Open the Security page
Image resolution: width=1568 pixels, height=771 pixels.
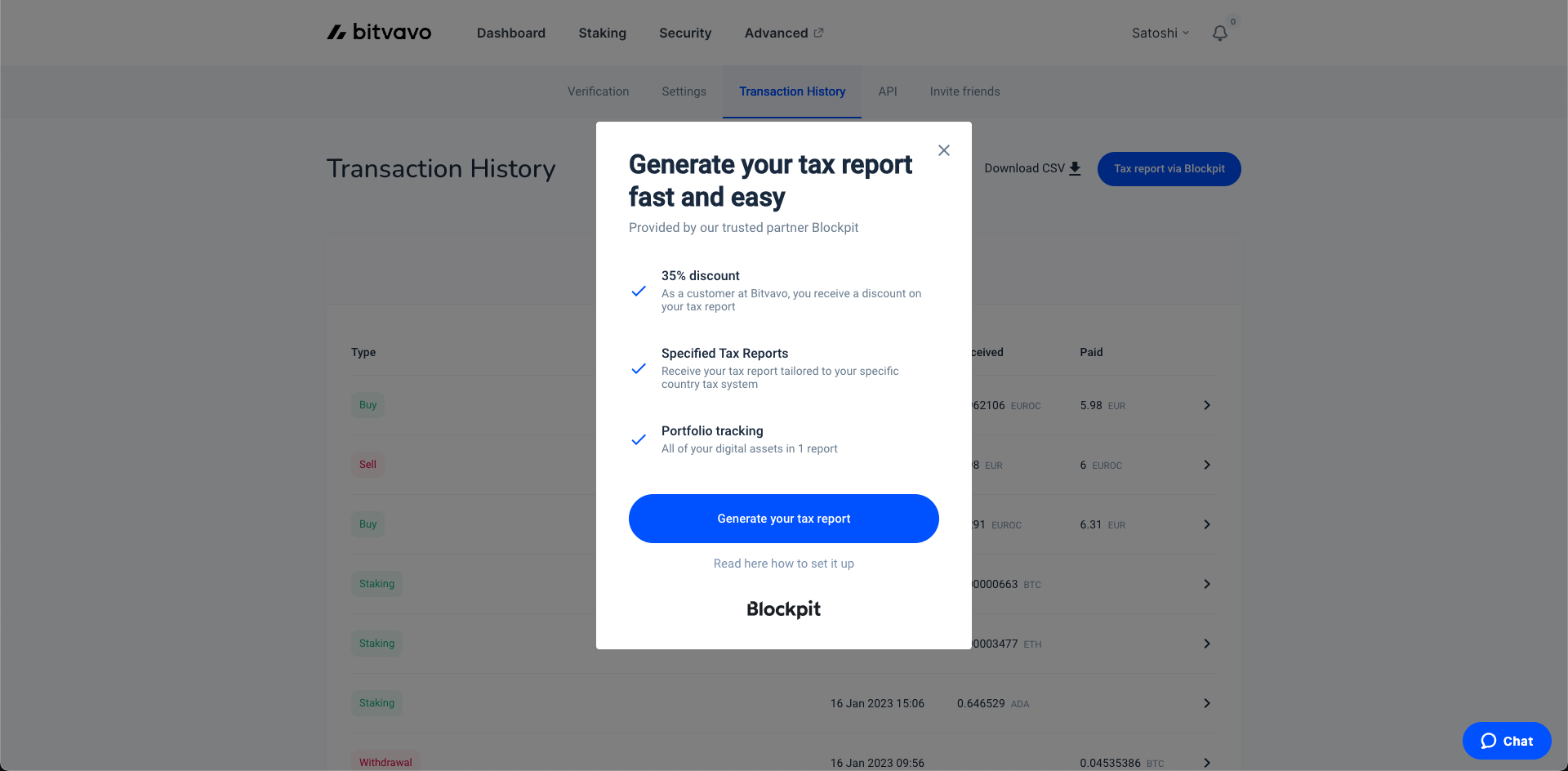coord(685,33)
